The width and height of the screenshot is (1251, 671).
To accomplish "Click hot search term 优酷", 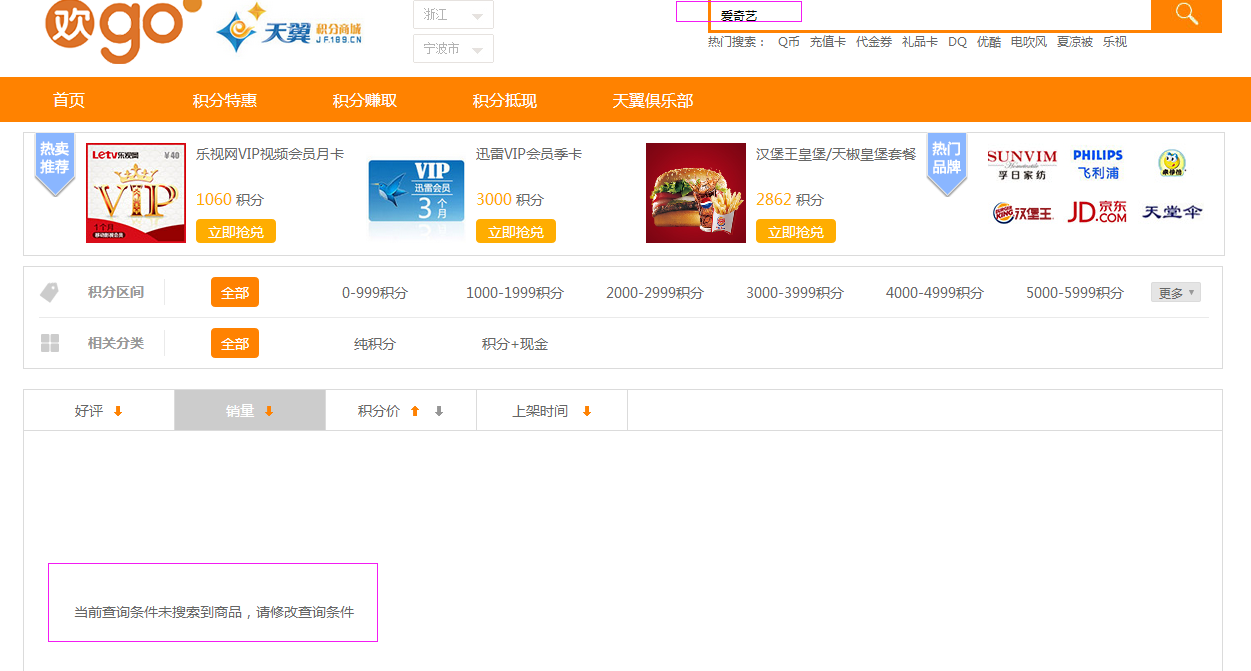I will [989, 42].
